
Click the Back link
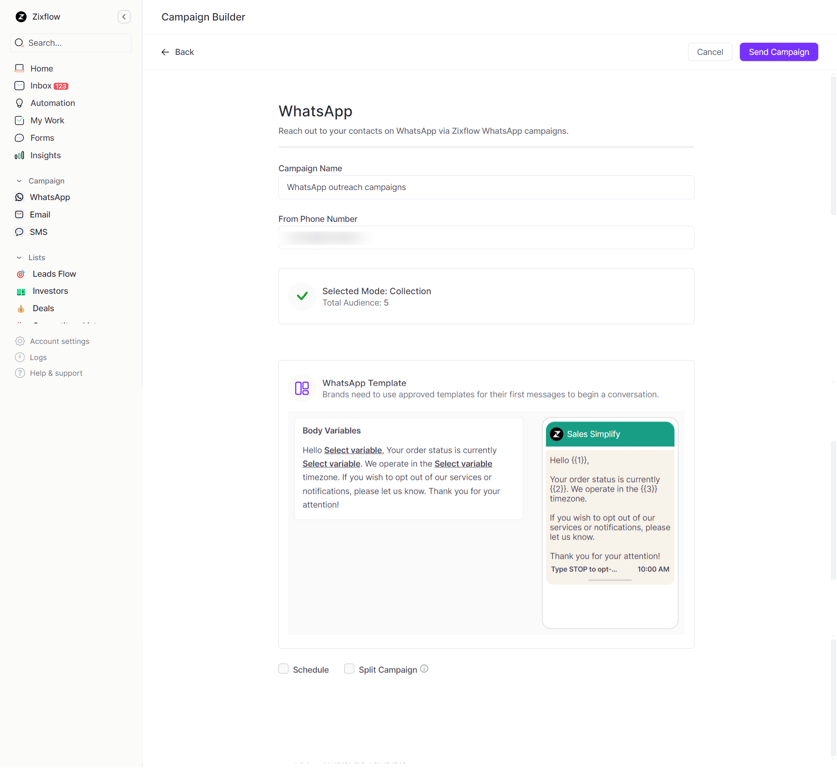click(x=177, y=51)
